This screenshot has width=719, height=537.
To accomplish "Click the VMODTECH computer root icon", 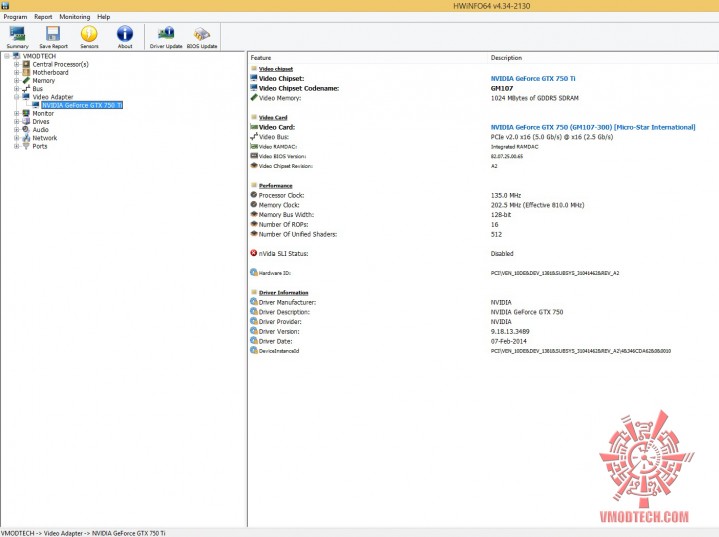I will pos(17,56).
